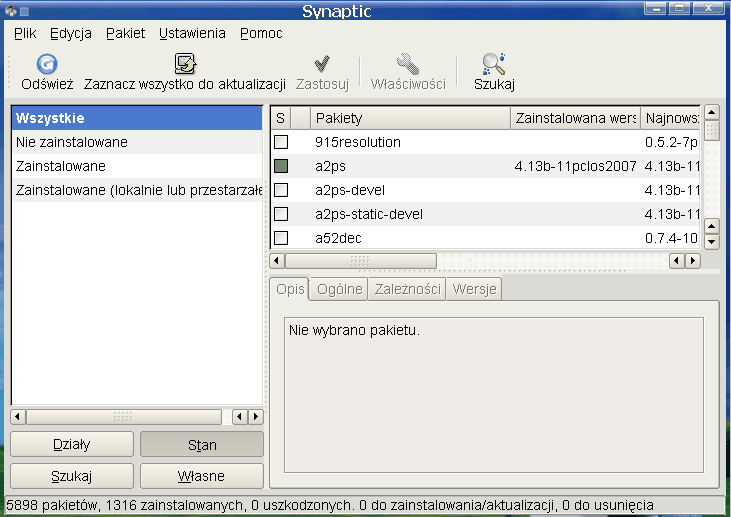Open the Pomoc menu

pos(261,33)
